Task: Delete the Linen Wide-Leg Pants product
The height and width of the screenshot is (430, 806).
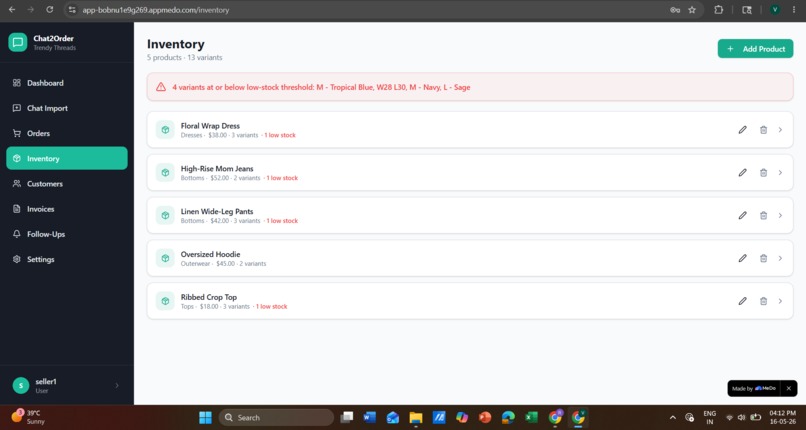Action: click(x=763, y=215)
